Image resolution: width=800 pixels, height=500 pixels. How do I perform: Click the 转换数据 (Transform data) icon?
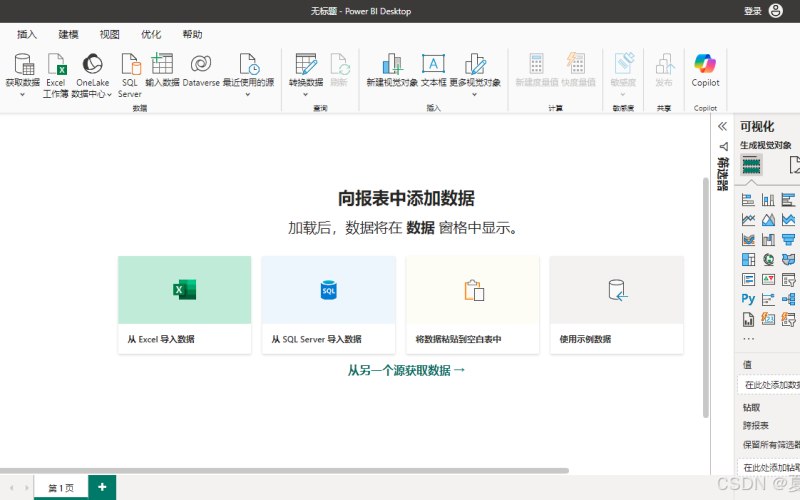[306, 64]
